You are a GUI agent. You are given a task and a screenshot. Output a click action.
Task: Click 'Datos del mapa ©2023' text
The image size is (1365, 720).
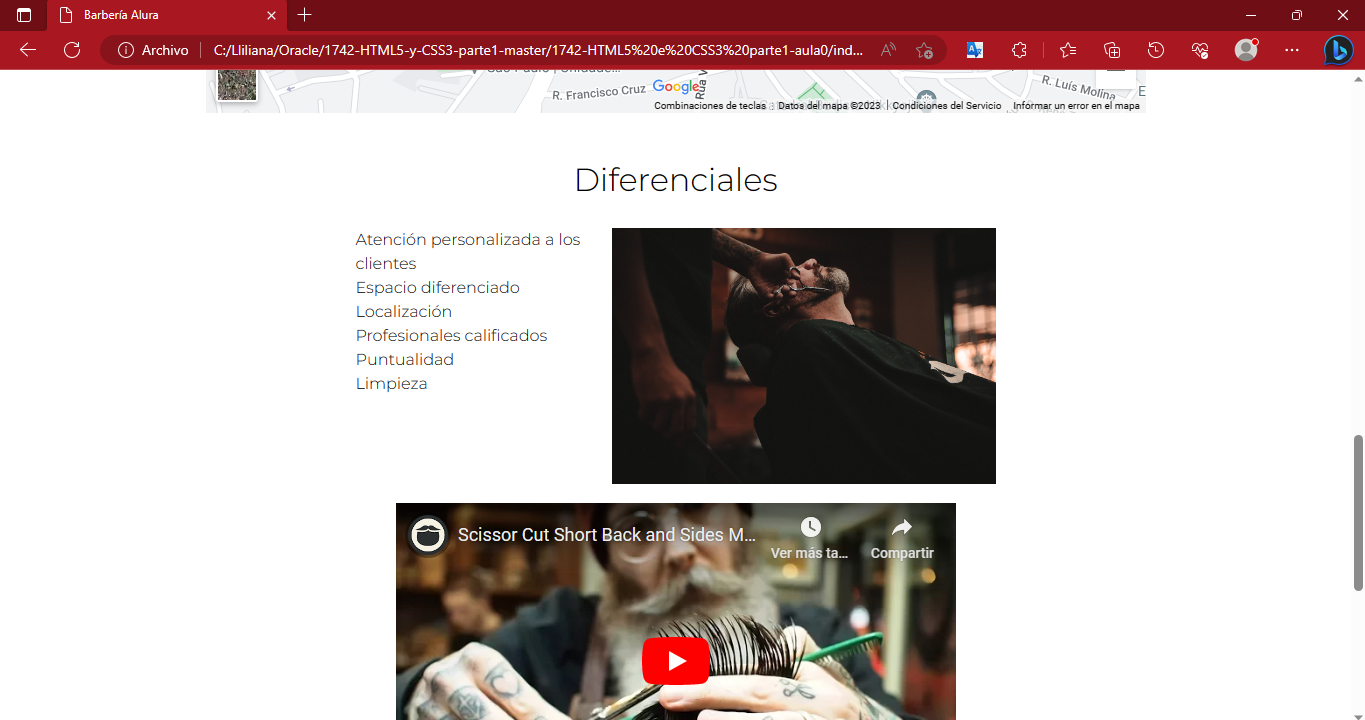pos(829,106)
